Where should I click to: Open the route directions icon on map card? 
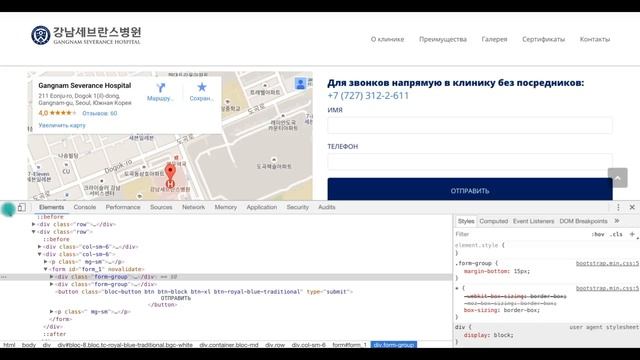click(x=160, y=88)
